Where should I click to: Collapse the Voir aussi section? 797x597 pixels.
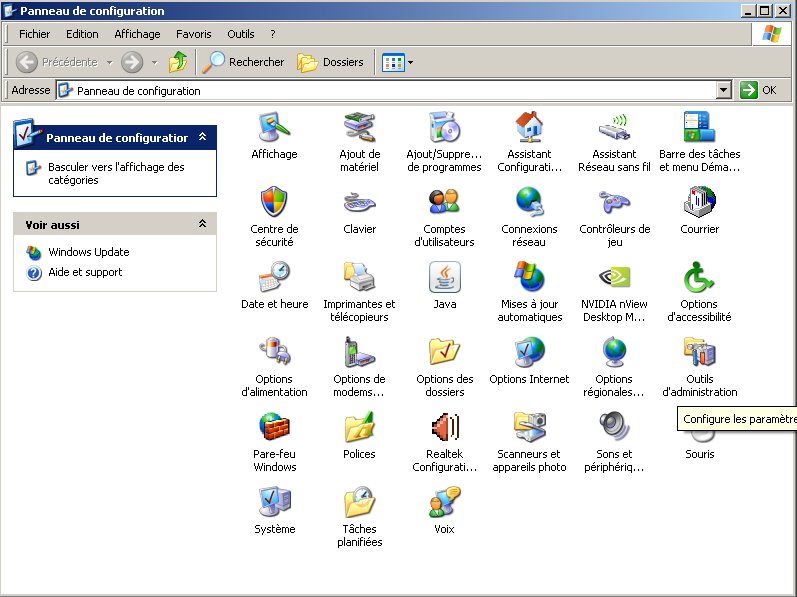(202, 224)
